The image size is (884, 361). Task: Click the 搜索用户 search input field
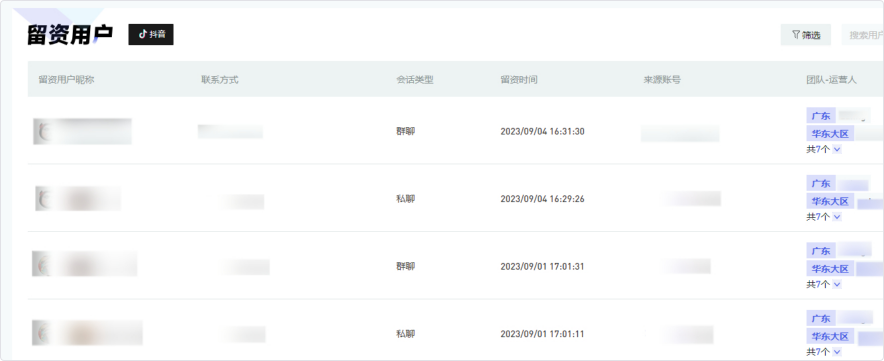tap(863, 35)
